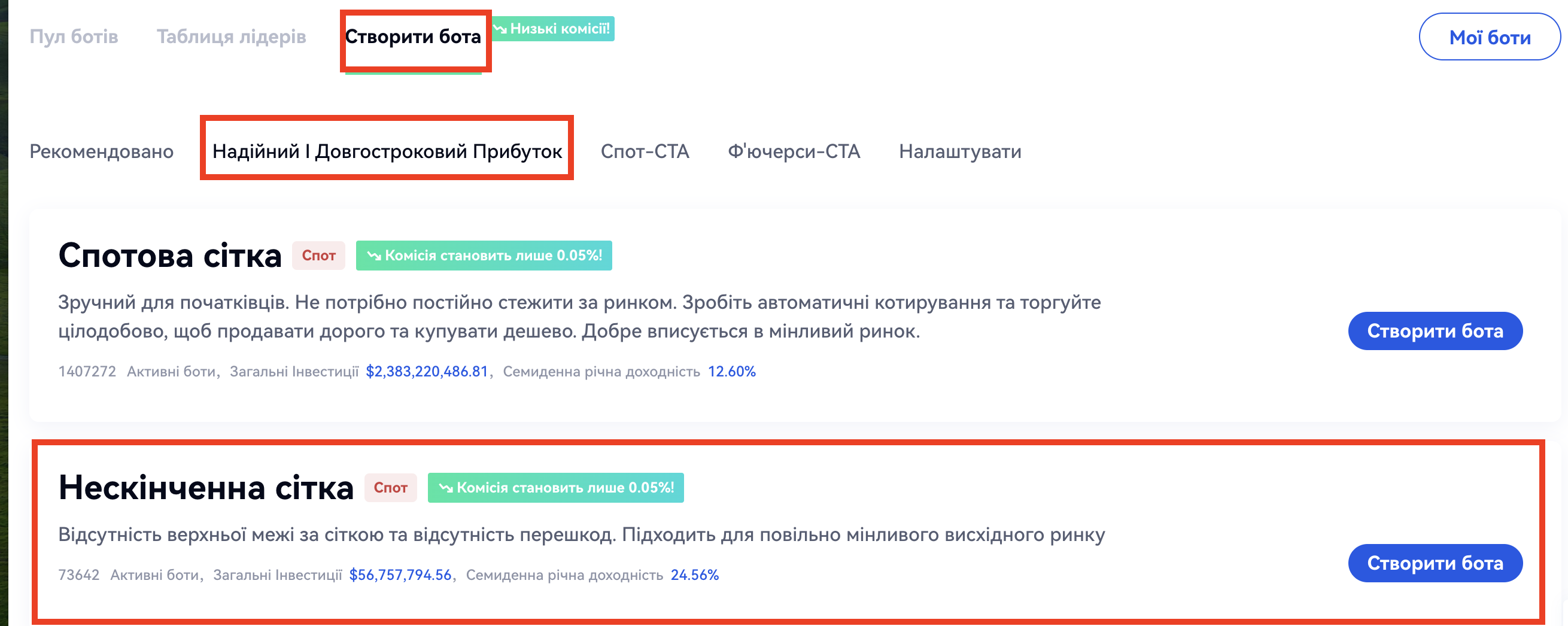The height and width of the screenshot is (626, 1568).
Task: Click trend arrow icon in Спотова сітка fee badge
Action: (373, 256)
